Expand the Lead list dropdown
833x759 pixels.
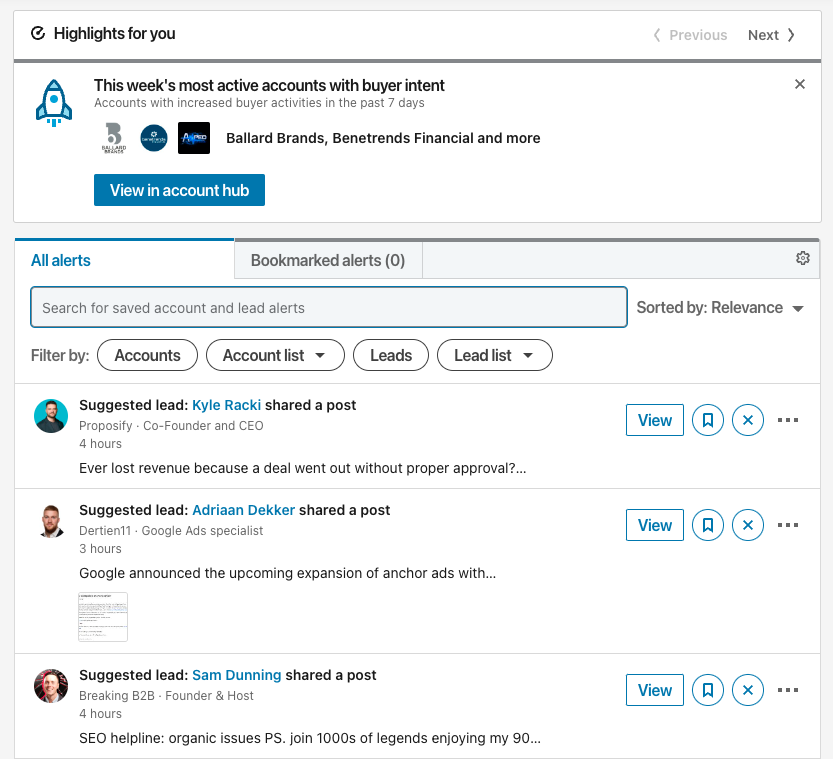tap(494, 355)
